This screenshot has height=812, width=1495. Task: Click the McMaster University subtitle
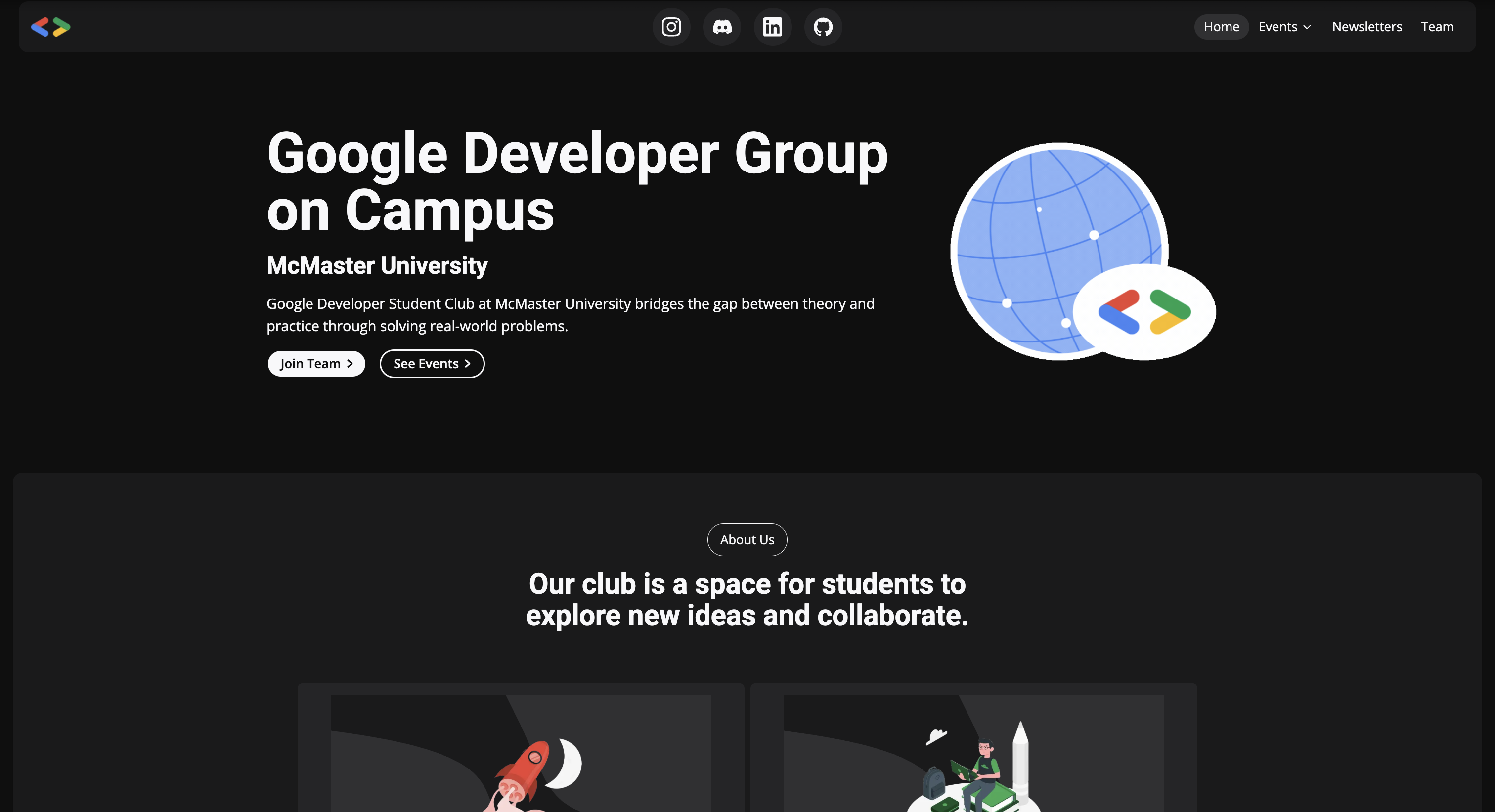coord(377,265)
